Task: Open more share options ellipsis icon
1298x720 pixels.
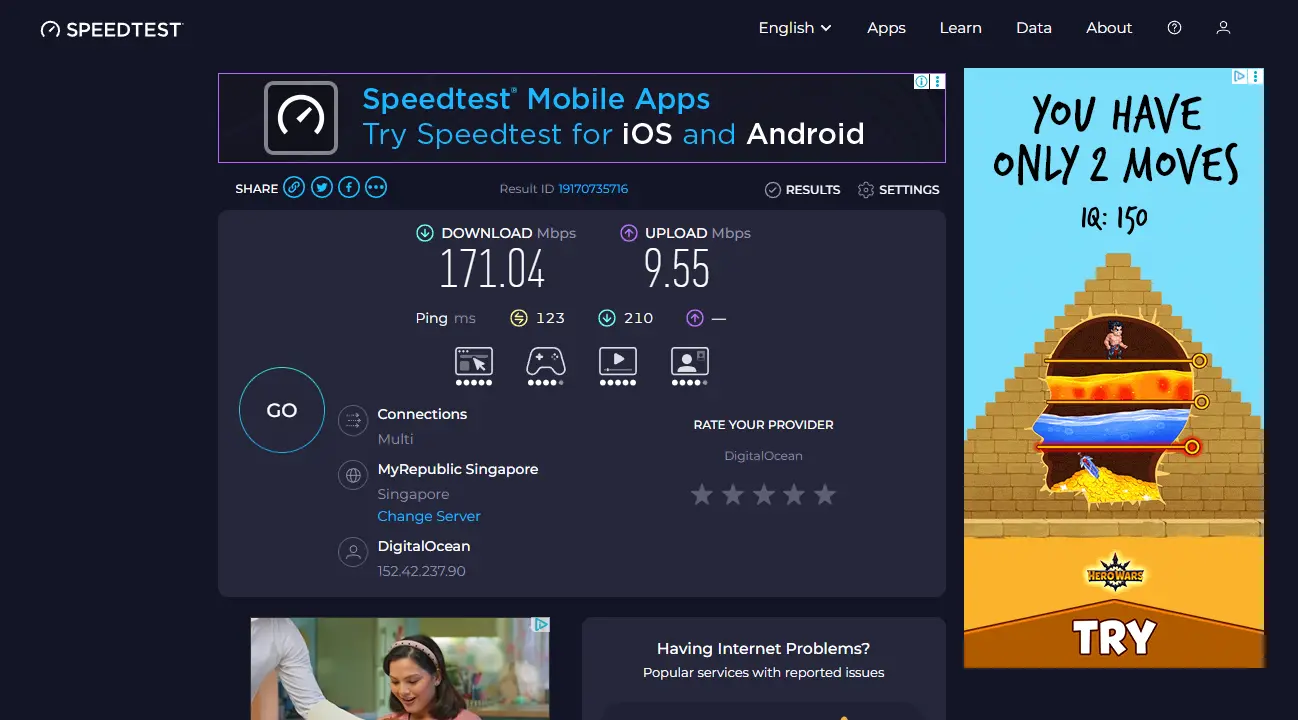Action: pyautogui.click(x=376, y=187)
